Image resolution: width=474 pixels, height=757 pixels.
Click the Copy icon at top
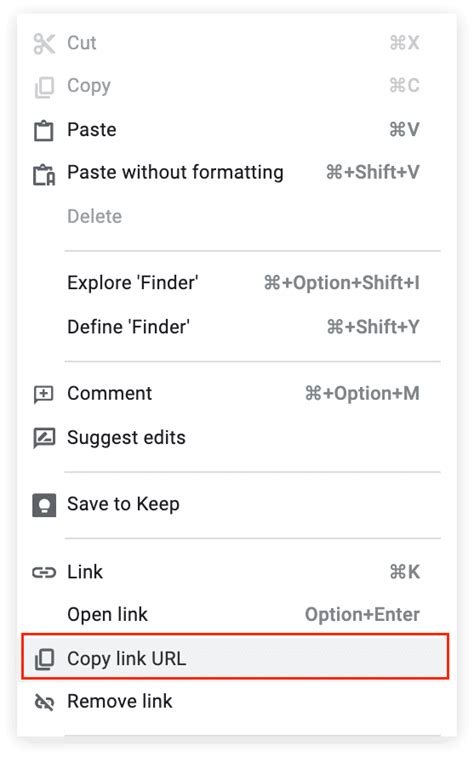click(44, 87)
